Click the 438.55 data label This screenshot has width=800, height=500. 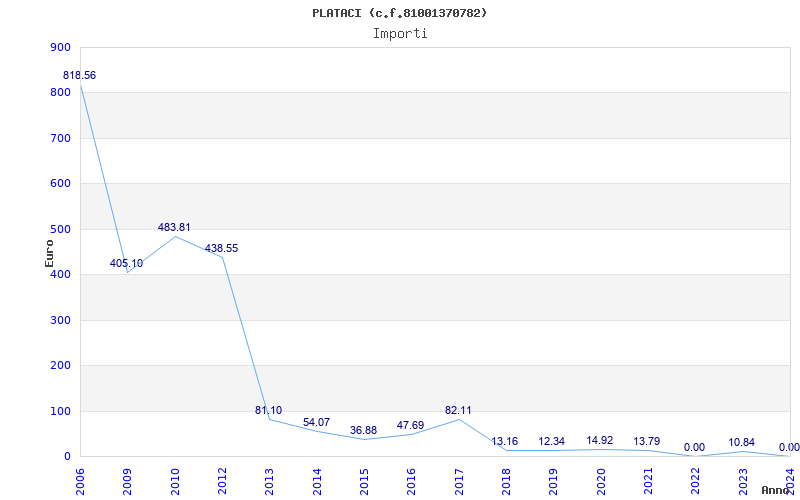point(221,248)
